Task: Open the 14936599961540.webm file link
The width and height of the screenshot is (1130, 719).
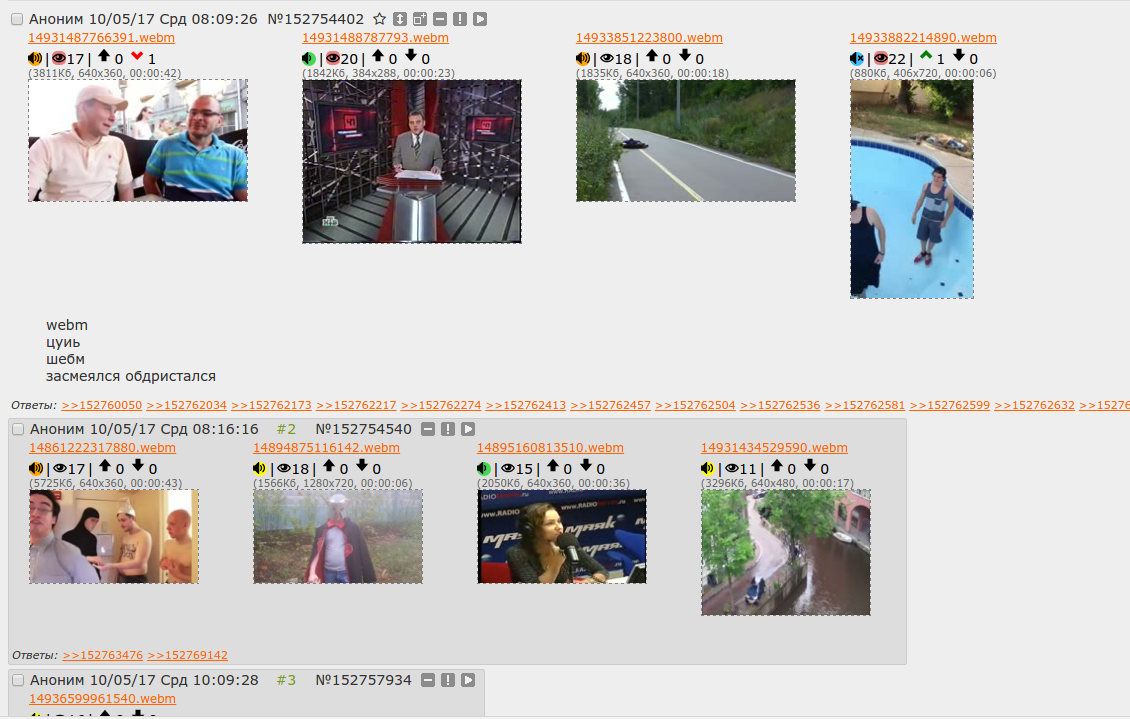Action: (102, 698)
